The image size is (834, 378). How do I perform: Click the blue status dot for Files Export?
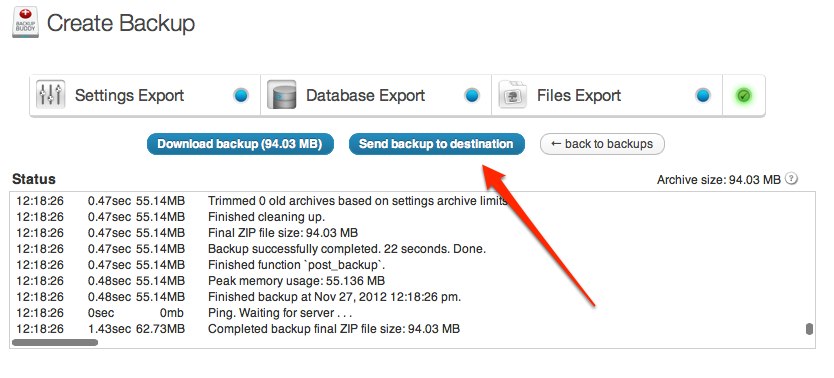[x=703, y=96]
